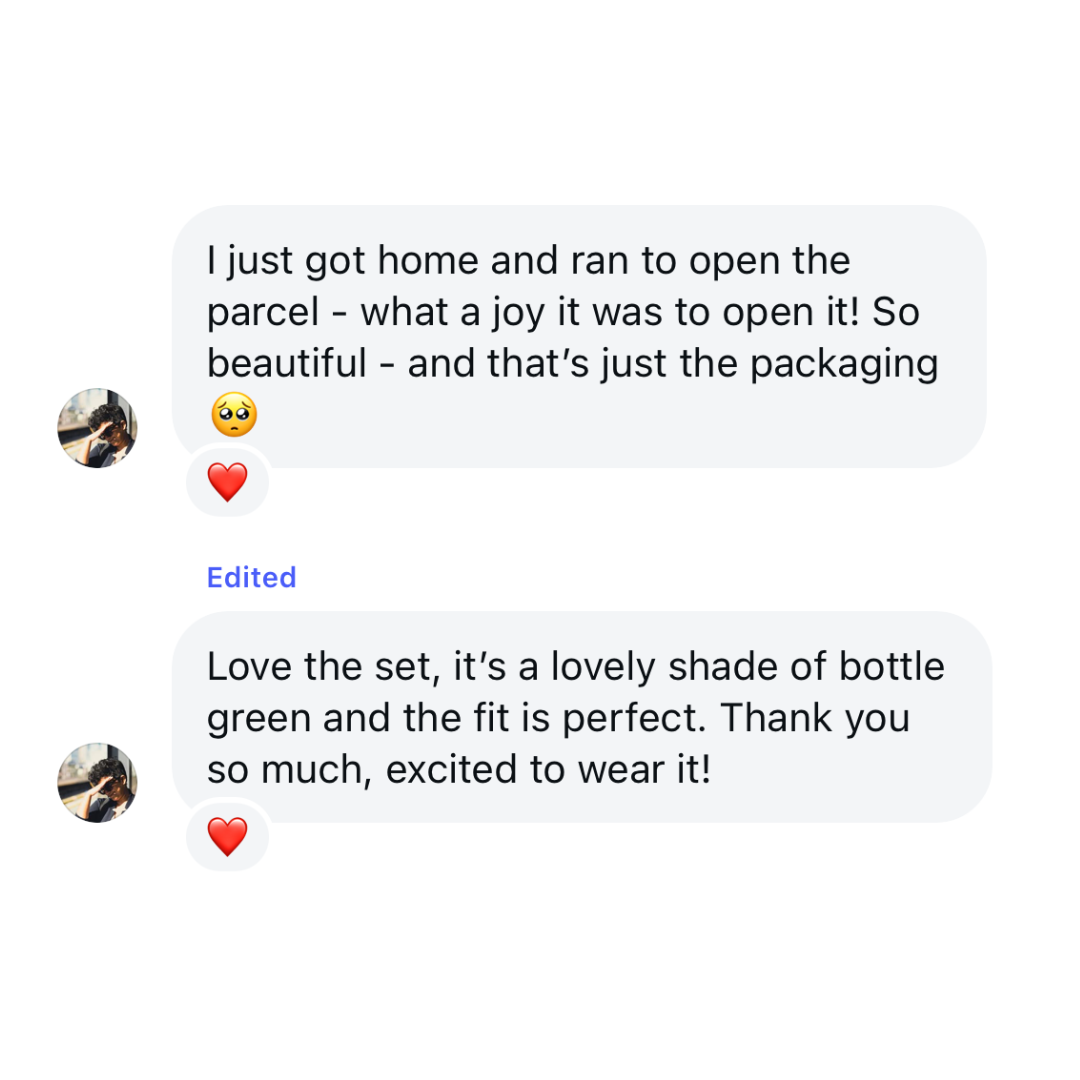Open the sender's avatar beside the parcel message
This screenshot has height=1080, width=1080.
click(97, 428)
